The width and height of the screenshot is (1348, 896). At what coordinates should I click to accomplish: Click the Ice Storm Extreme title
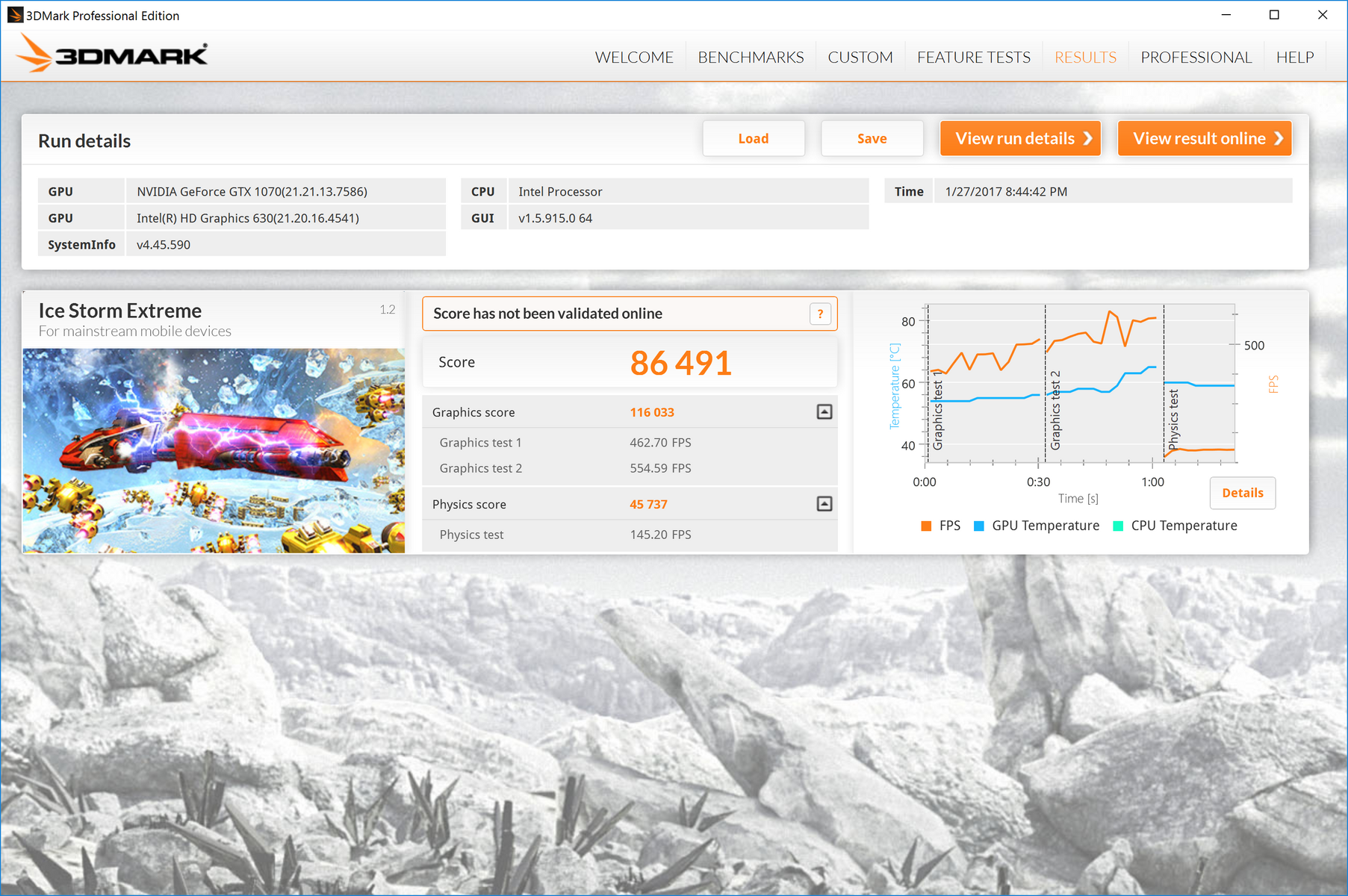pos(120,311)
